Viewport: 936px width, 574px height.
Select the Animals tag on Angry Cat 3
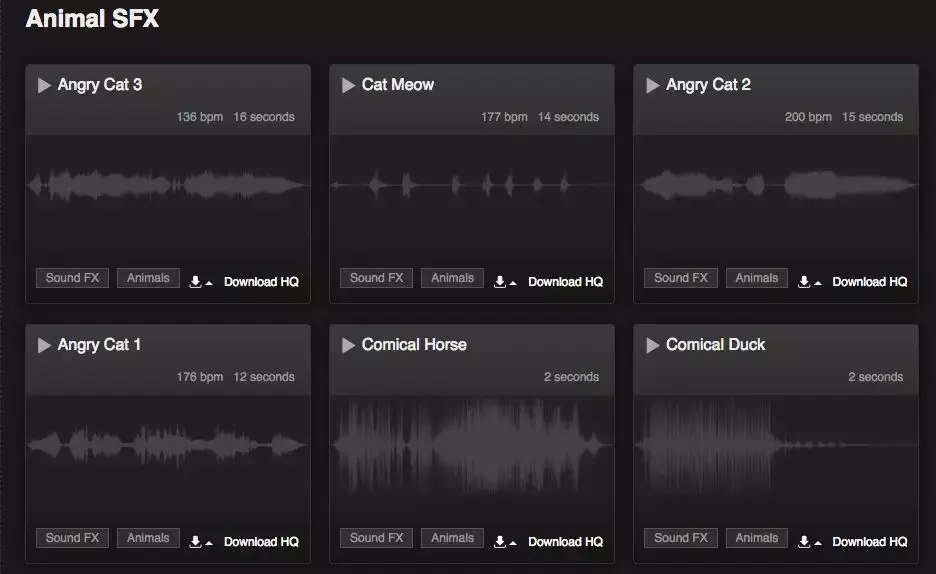(x=148, y=278)
